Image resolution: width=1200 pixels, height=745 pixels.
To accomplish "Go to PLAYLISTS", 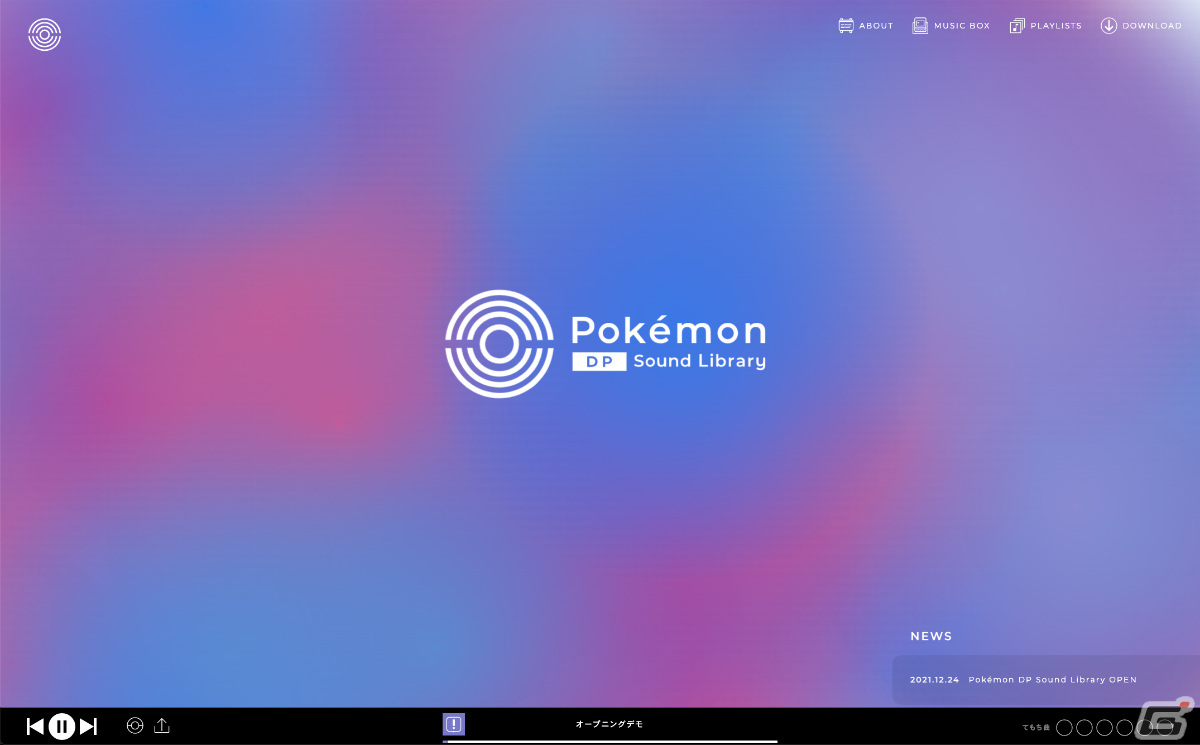I will click(1046, 26).
